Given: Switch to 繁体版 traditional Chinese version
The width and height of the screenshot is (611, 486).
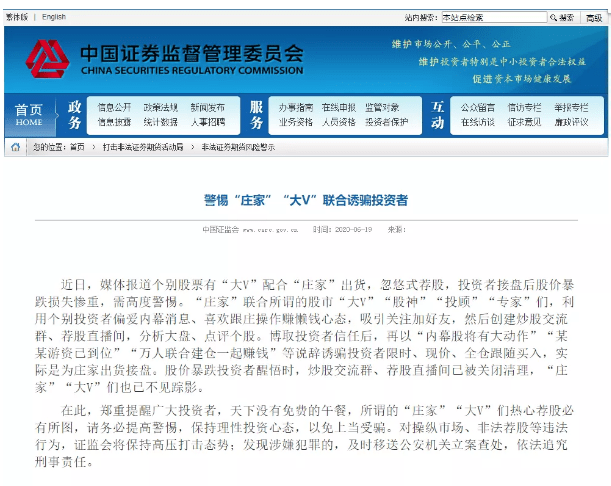Looking at the screenshot, I should click(16, 17).
